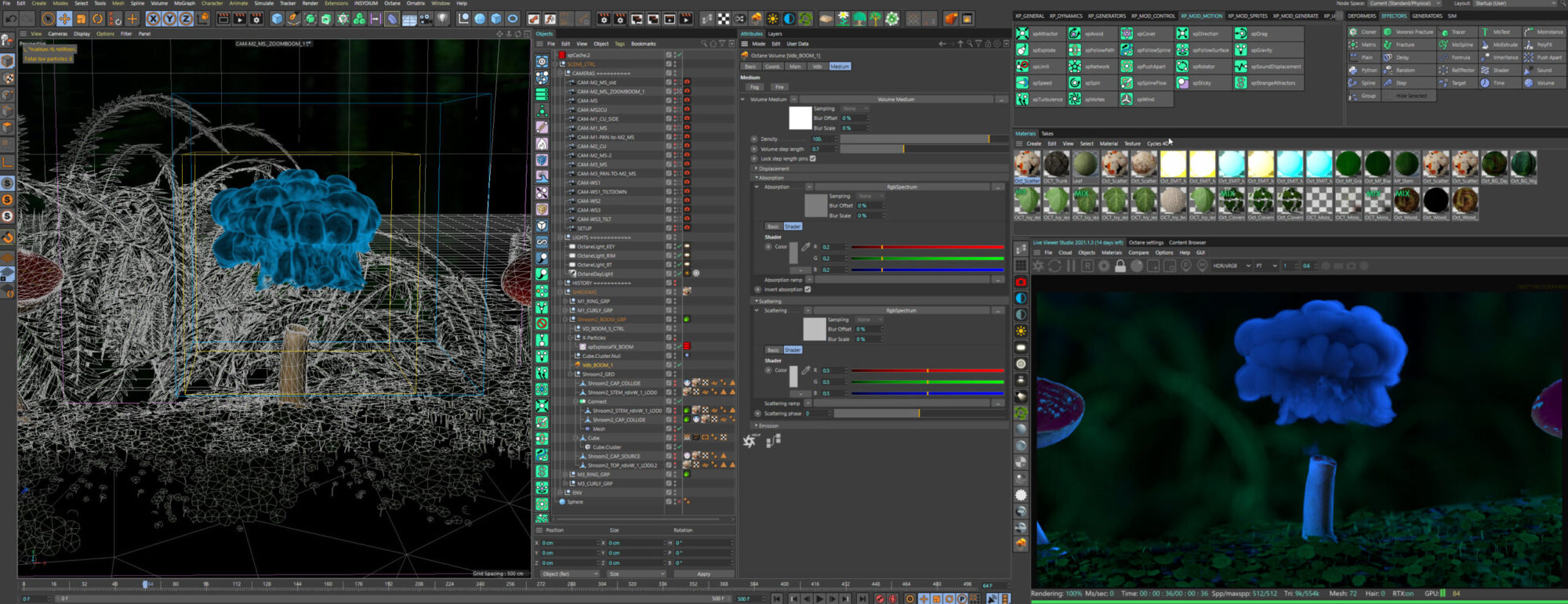Click the Volume Medium shader button
Viewport: 1568px width, 604px height.
[896, 99]
